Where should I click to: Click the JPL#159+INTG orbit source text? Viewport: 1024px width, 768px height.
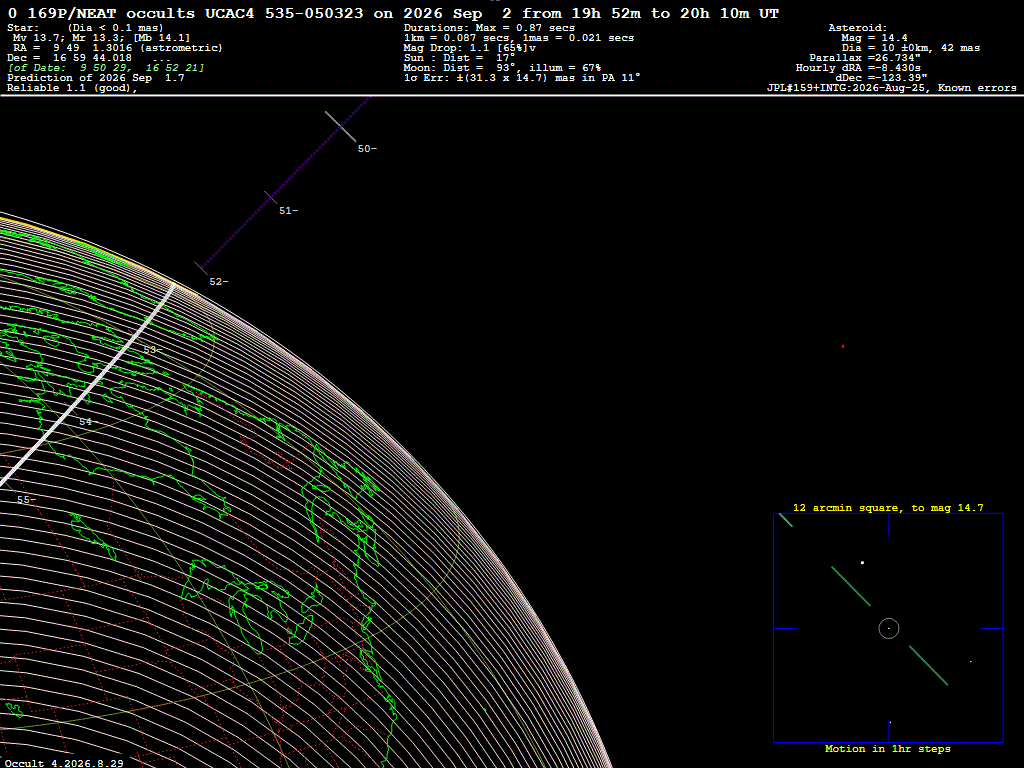(891, 88)
